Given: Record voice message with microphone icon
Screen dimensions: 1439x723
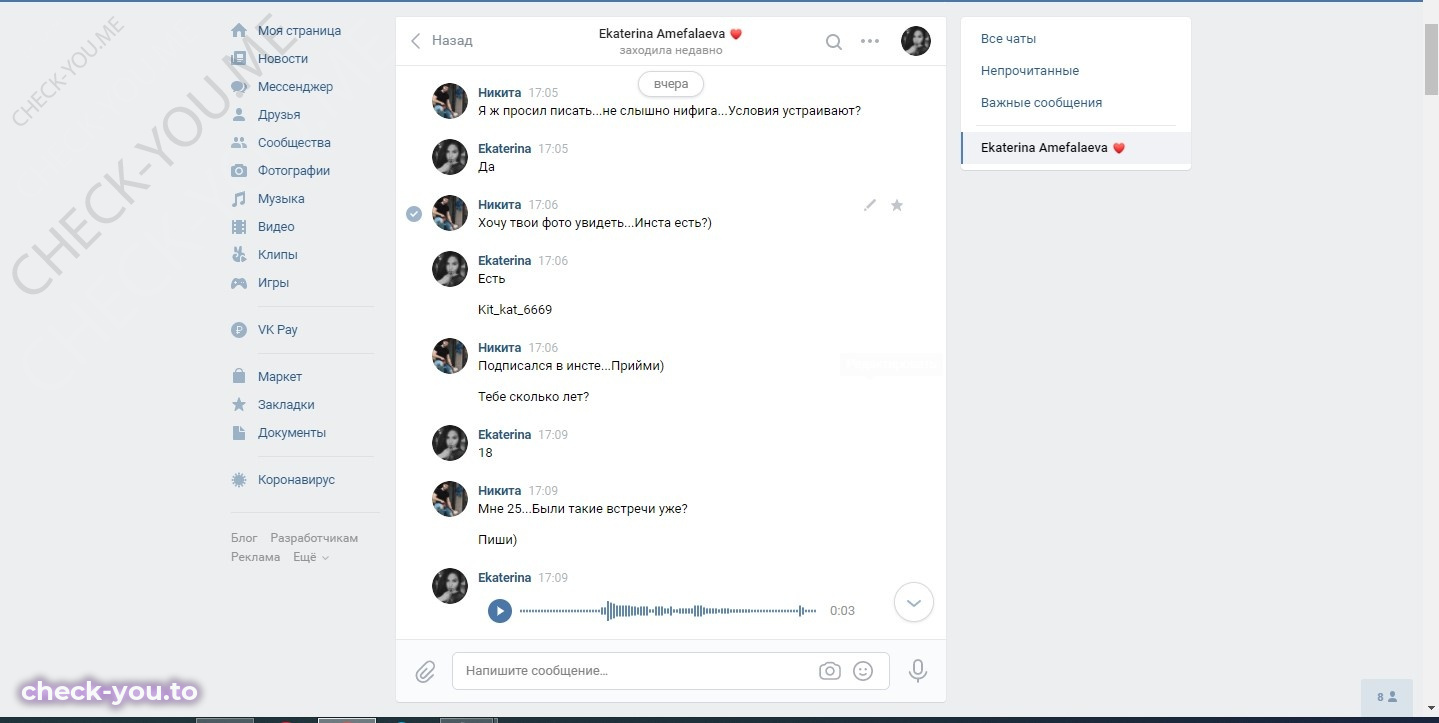Looking at the screenshot, I should [918, 671].
